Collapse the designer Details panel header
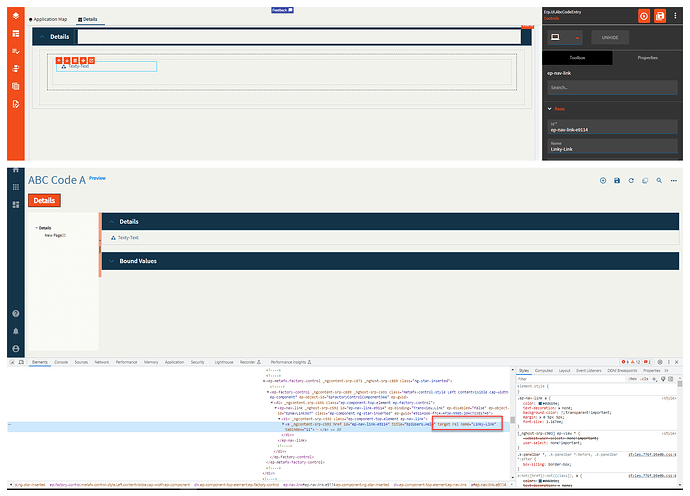The height and width of the screenshot is (496, 690). tap(42, 37)
